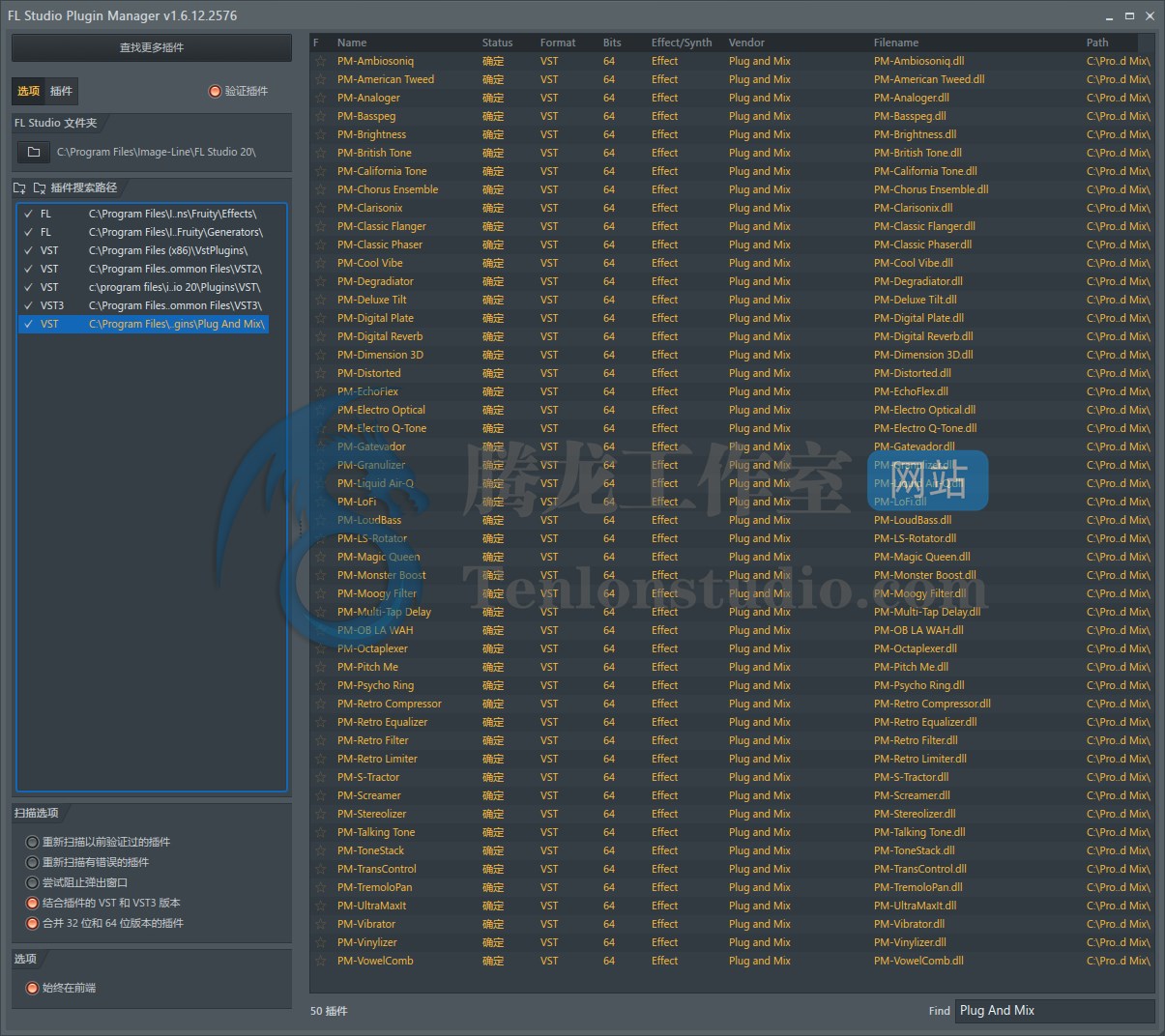The image size is (1165, 1036).
Task: Click the star beside PM-Basspeg
Action: (x=320, y=116)
